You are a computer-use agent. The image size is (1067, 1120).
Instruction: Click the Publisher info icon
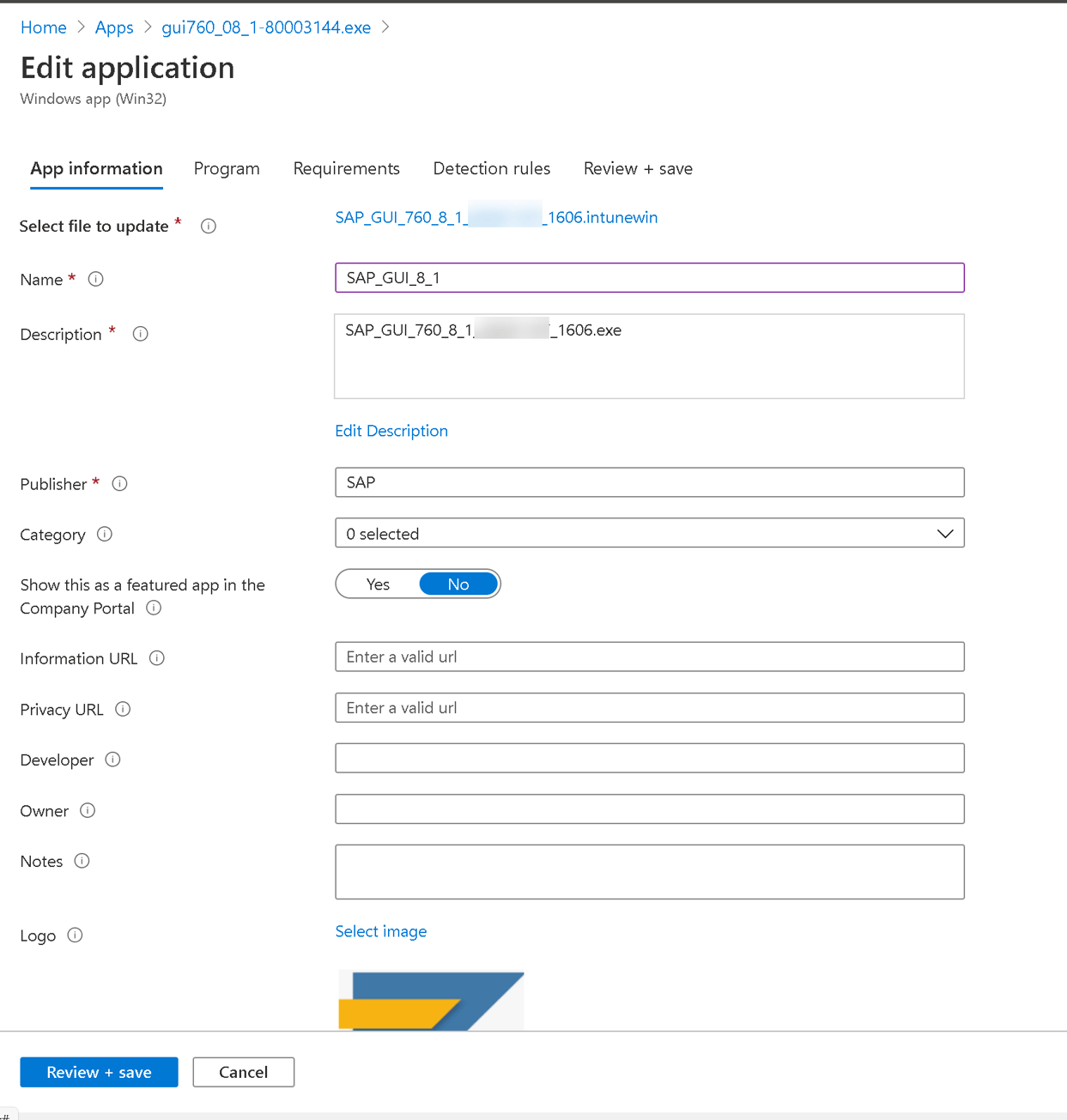tap(119, 483)
